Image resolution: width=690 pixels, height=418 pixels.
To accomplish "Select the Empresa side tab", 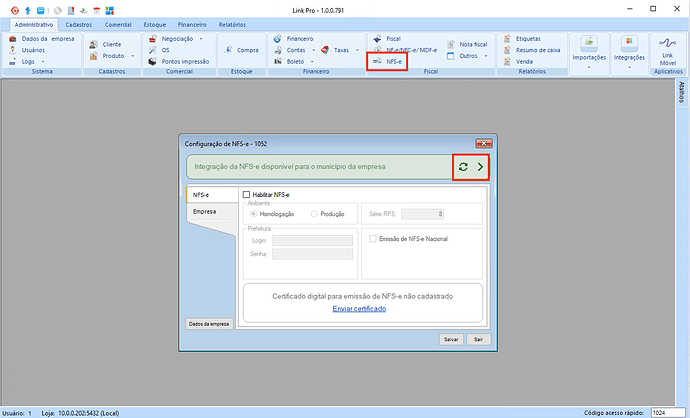I will 205,212.
